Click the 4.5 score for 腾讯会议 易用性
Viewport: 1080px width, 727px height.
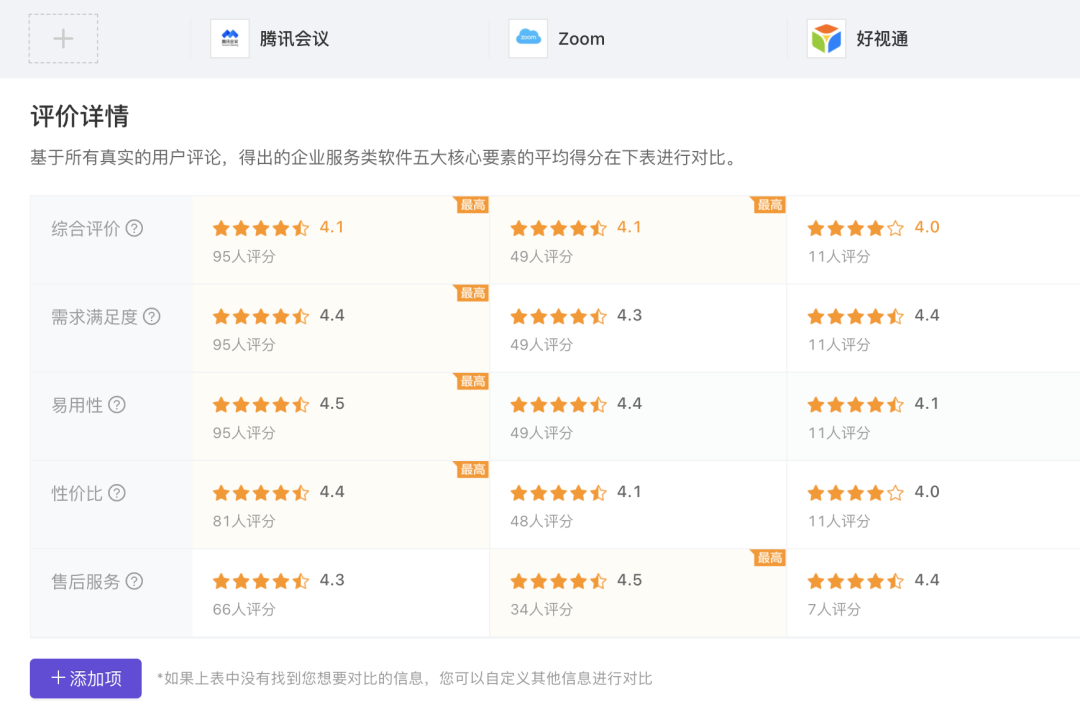332,404
